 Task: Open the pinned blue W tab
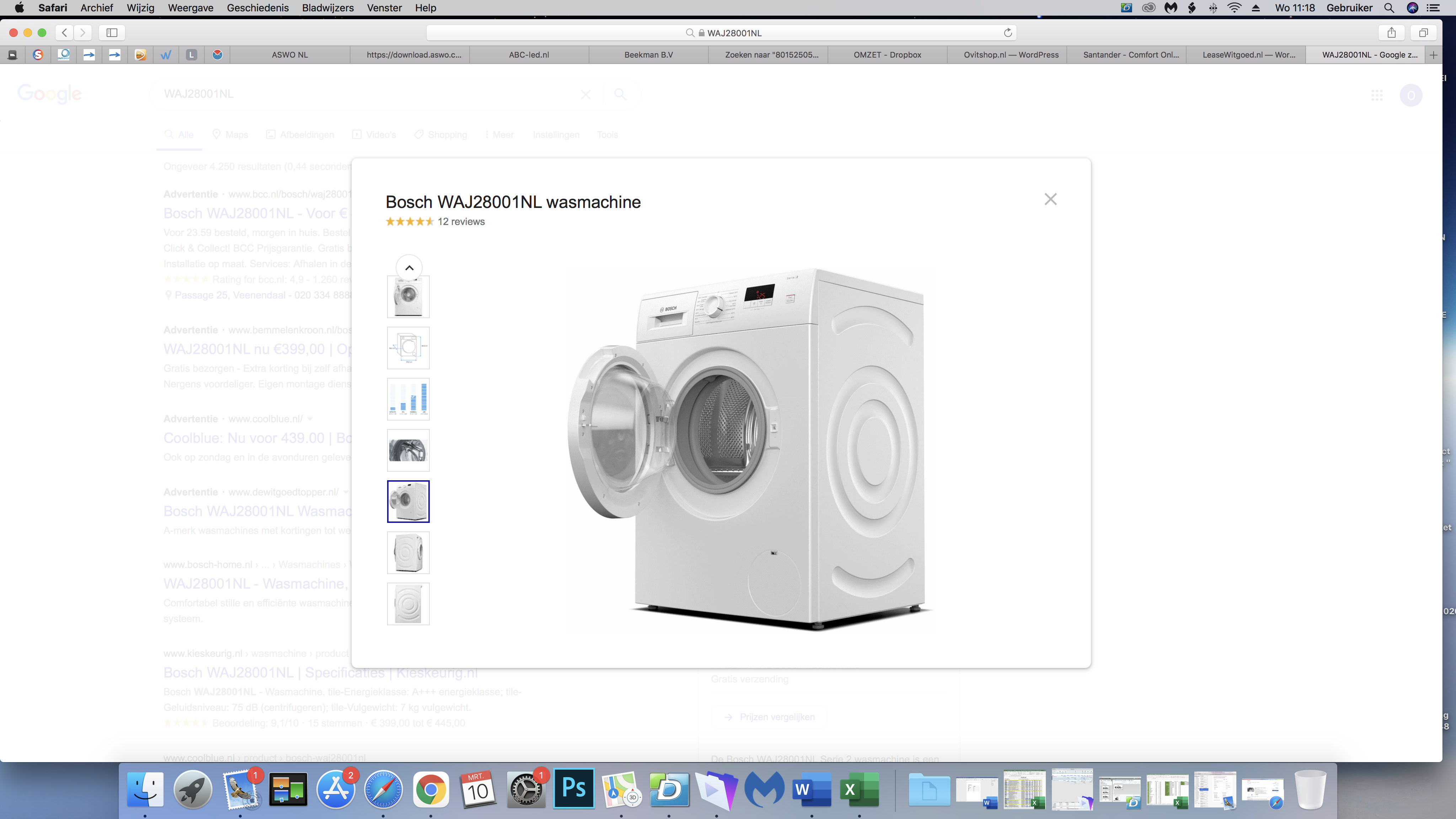(166, 55)
